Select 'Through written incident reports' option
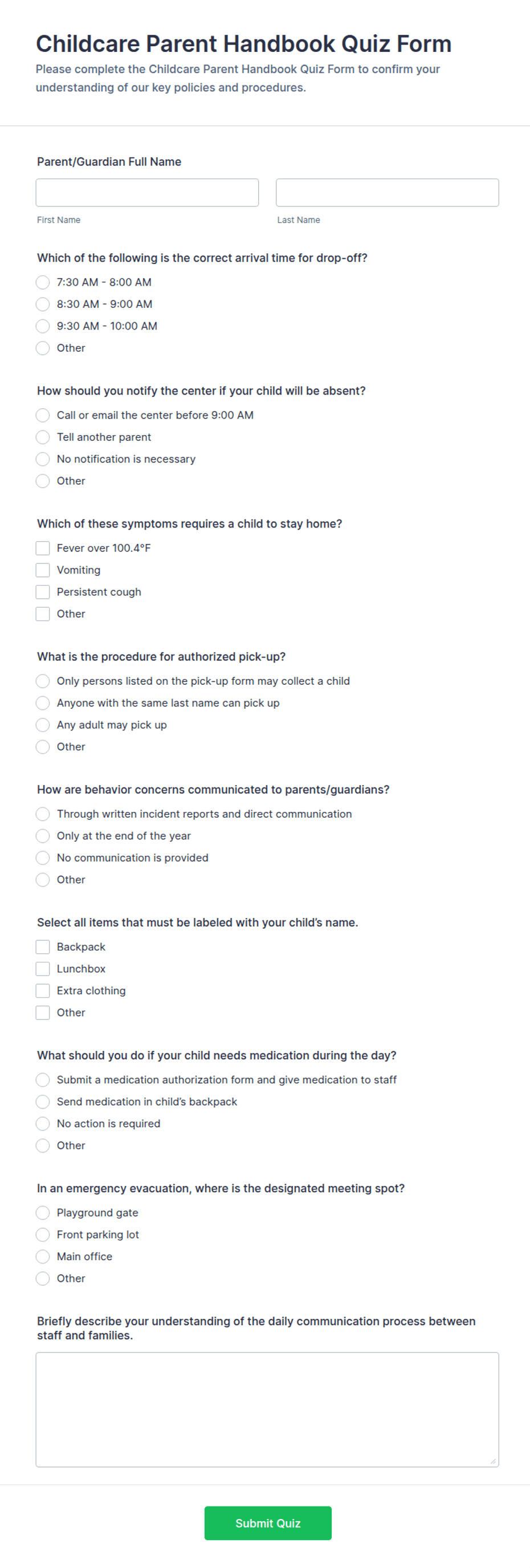530x1568 pixels. point(43,814)
